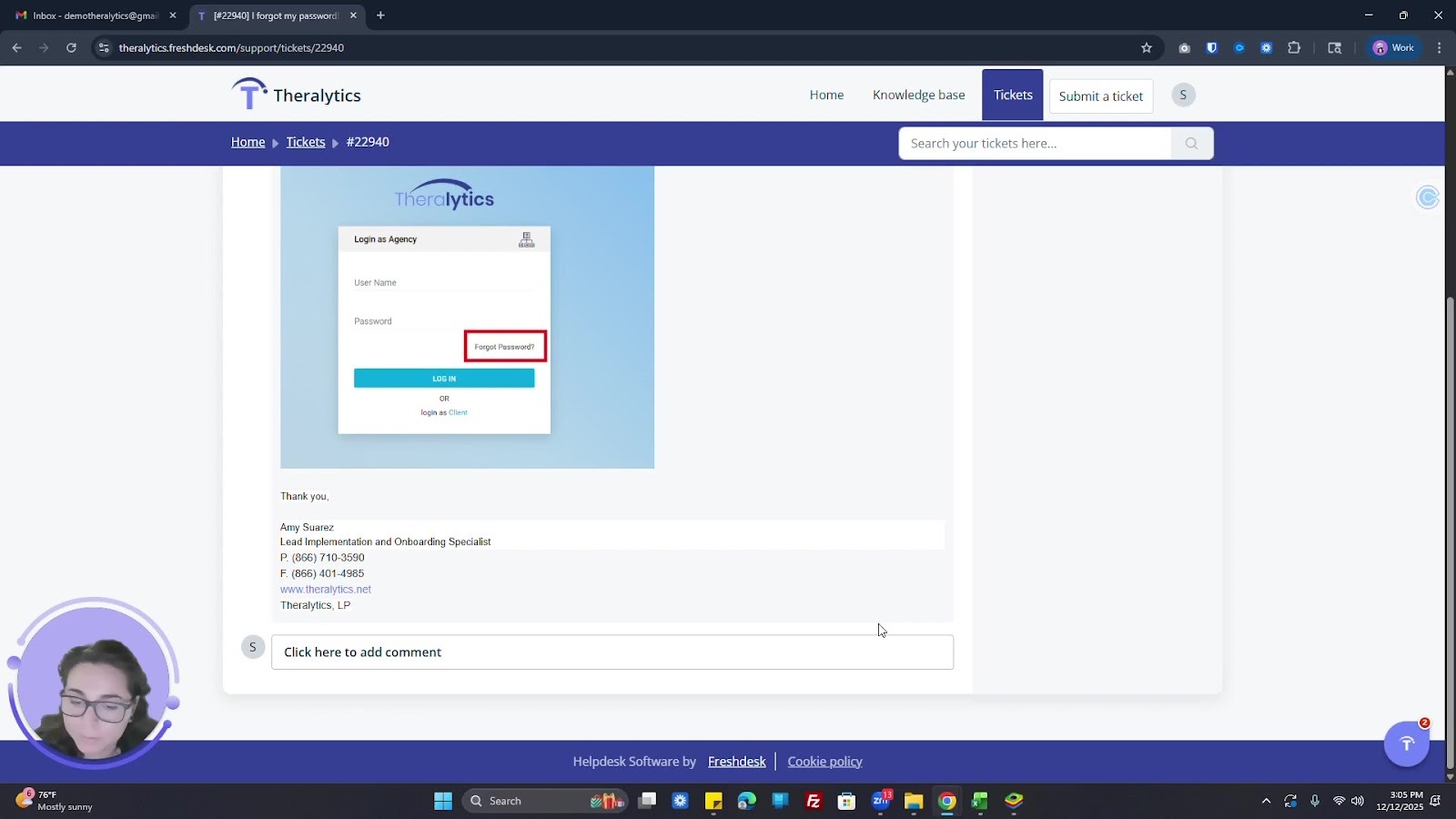Open the Windows Start menu
This screenshot has height=819, width=1456.
pos(443,801)
